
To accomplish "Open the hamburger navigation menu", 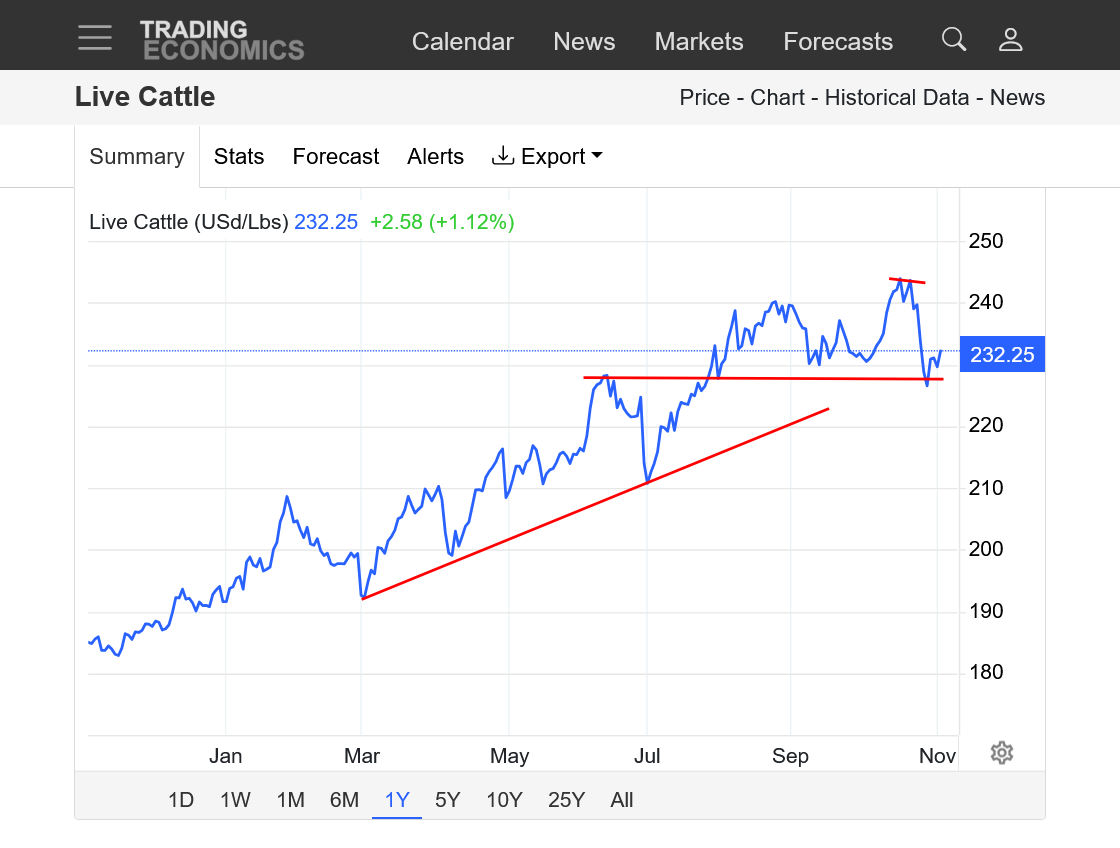I will [95, 37].
